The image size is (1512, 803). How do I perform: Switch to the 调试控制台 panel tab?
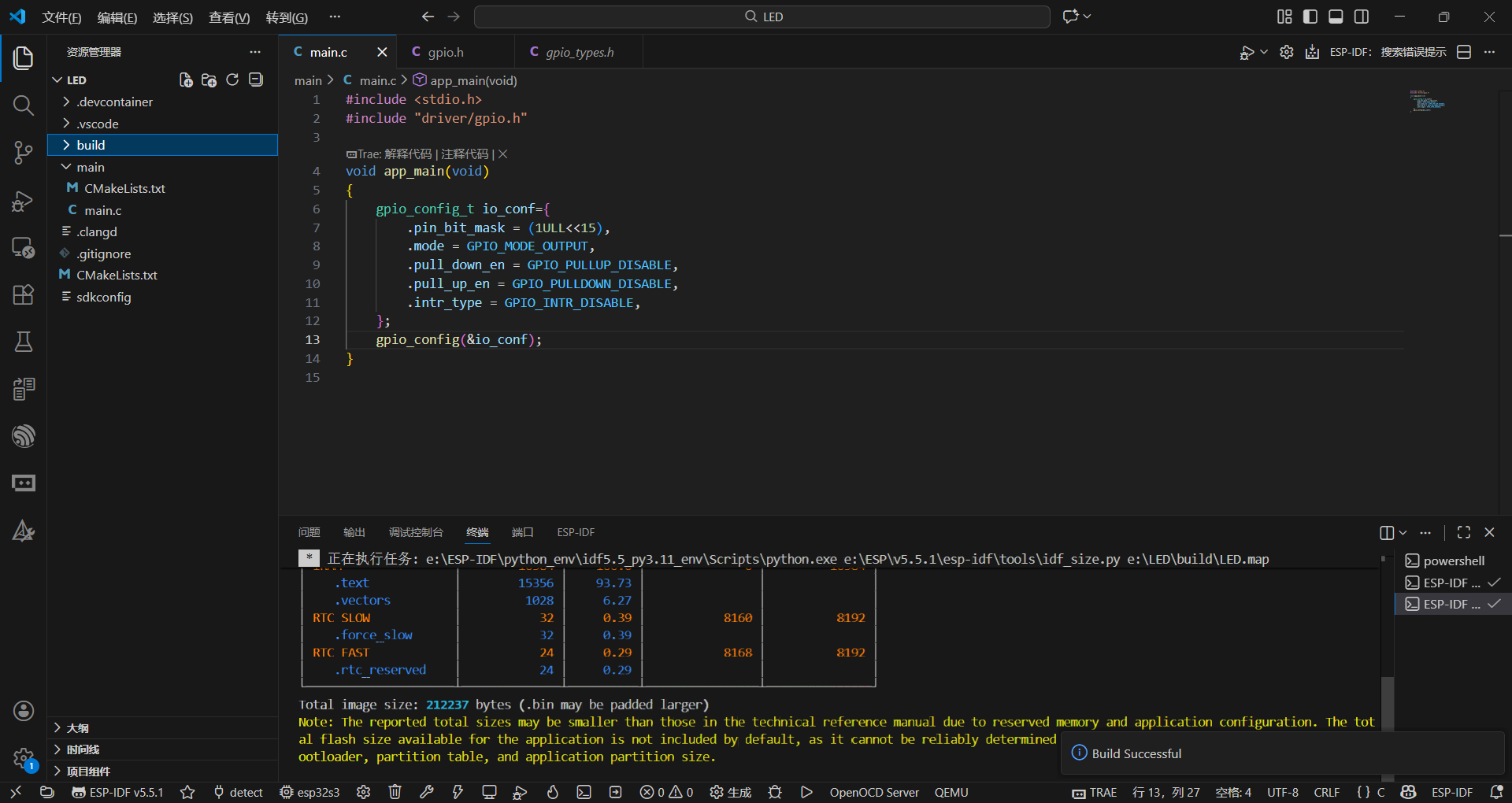tap(416, 532)
